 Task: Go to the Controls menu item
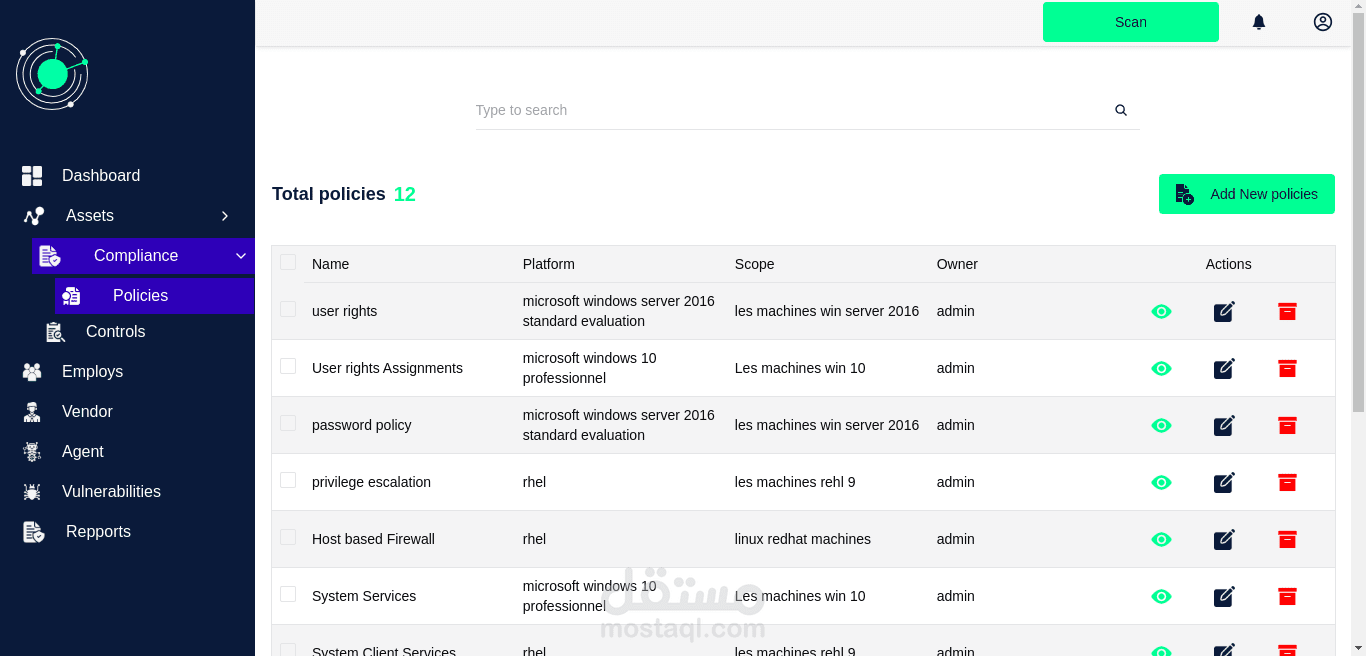click(115, 331)
